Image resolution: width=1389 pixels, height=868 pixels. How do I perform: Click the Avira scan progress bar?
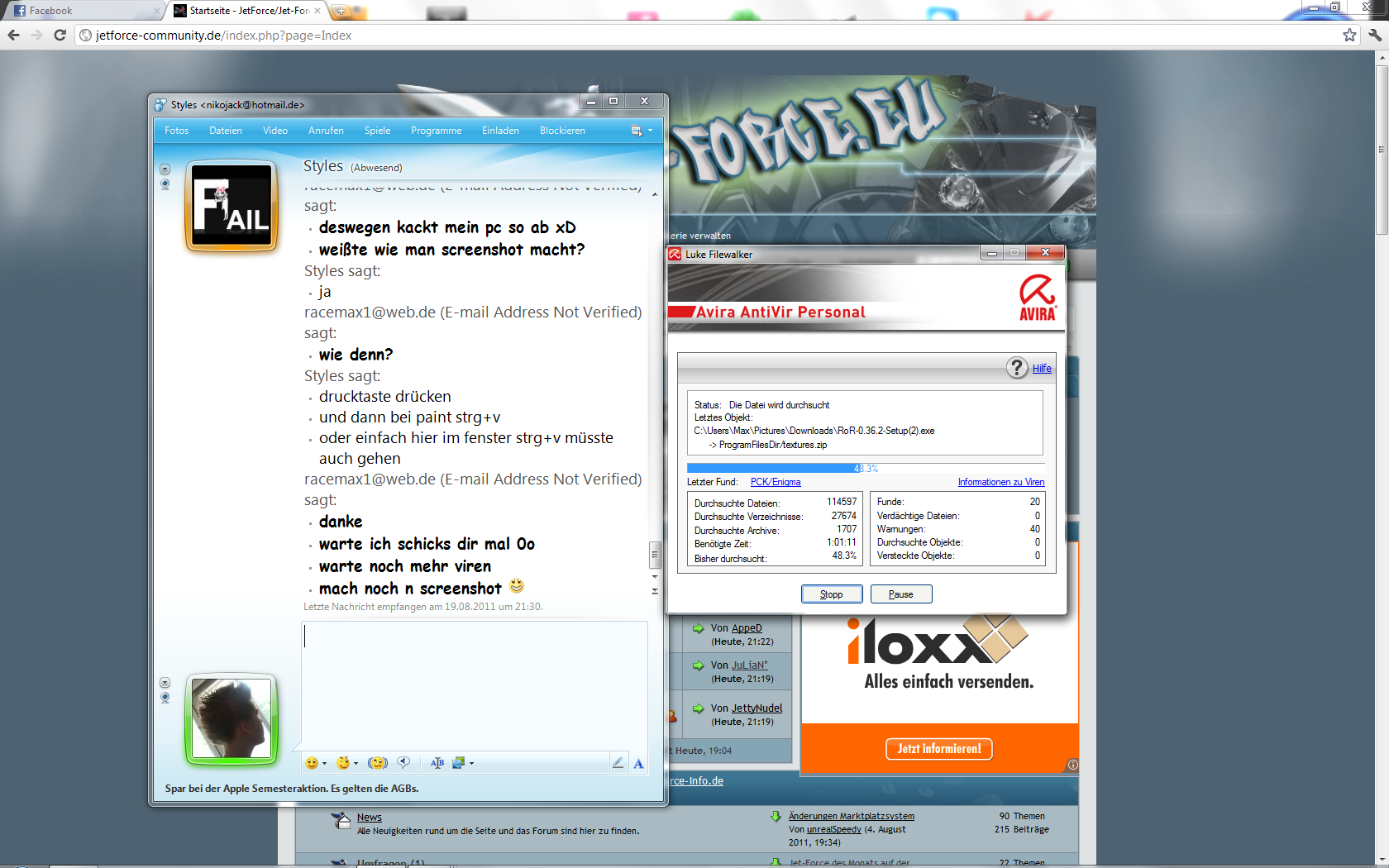pyautogui.click(x=865, y=469)
